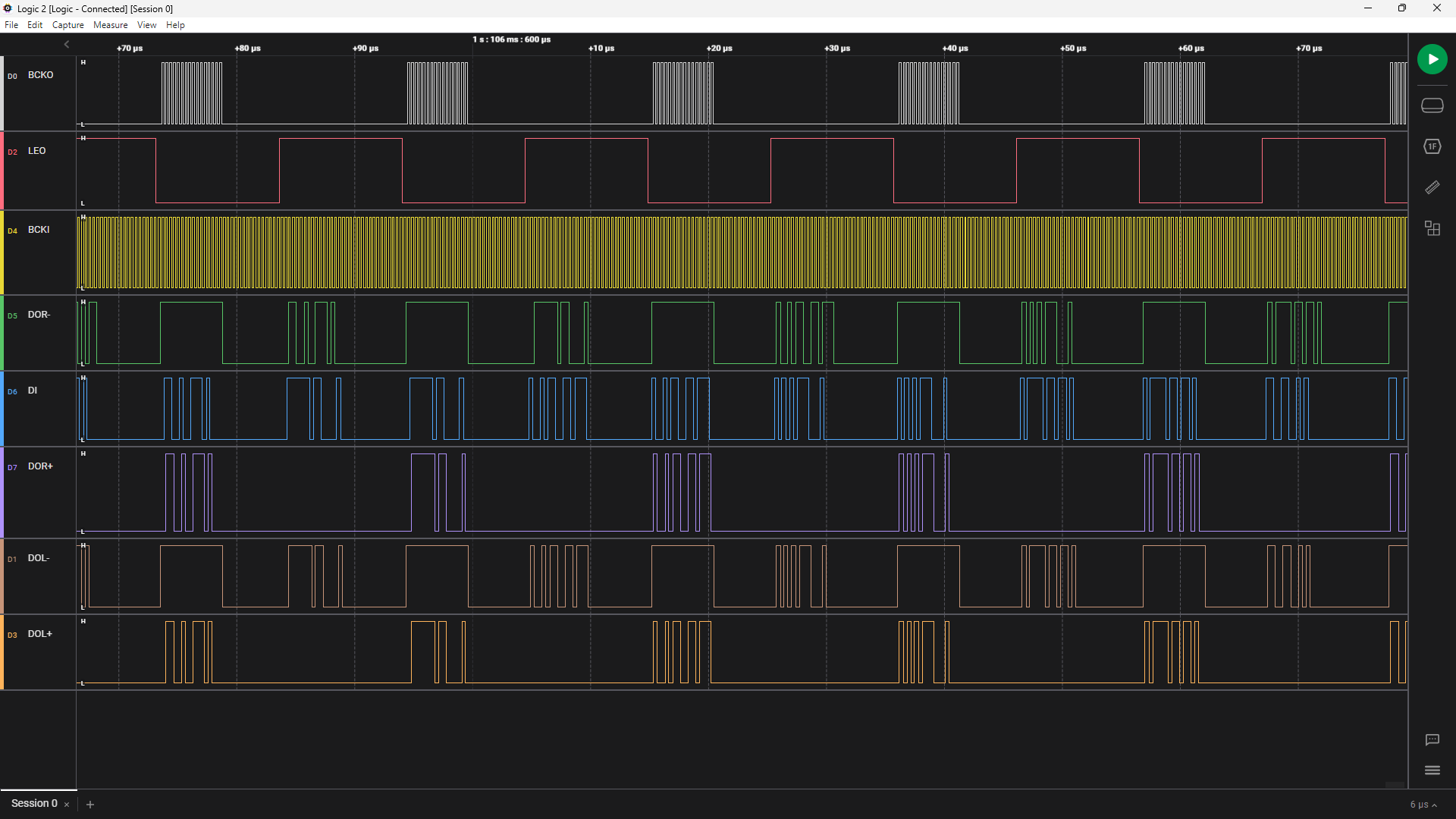
Task: Click the D3 channel number
Action: point(12,635)
